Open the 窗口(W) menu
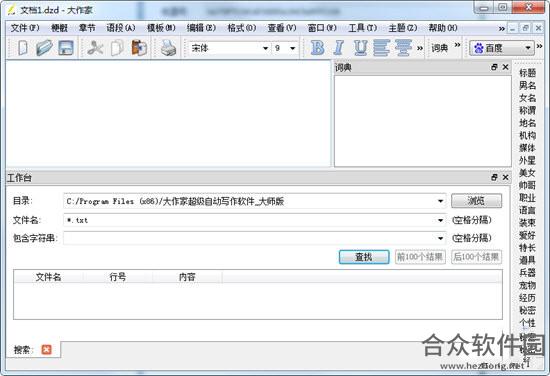This screenshot has height=376, width=550. click(322, 28)
